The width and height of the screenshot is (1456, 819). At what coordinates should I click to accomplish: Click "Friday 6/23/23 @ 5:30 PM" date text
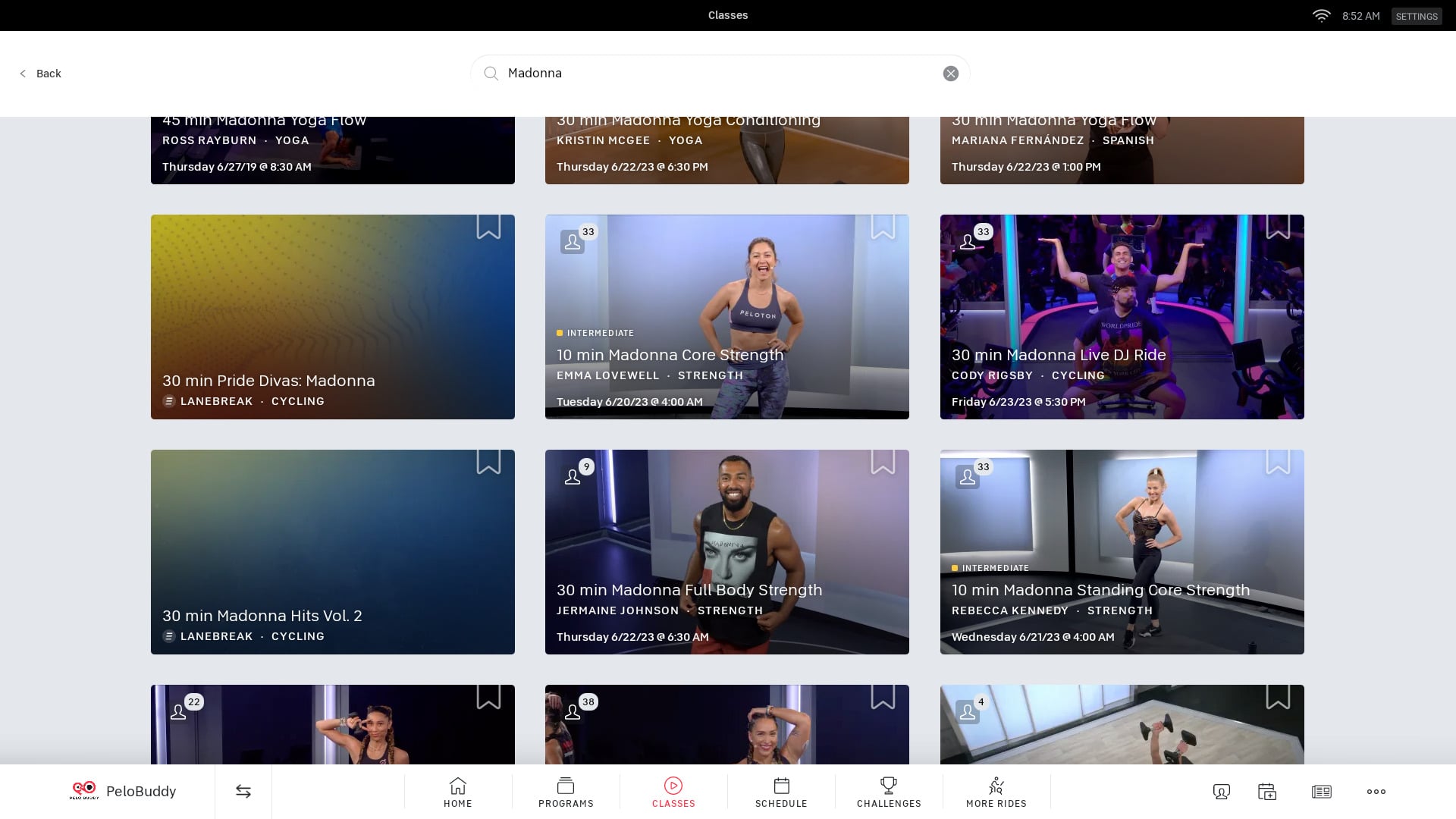[1018, 402]
